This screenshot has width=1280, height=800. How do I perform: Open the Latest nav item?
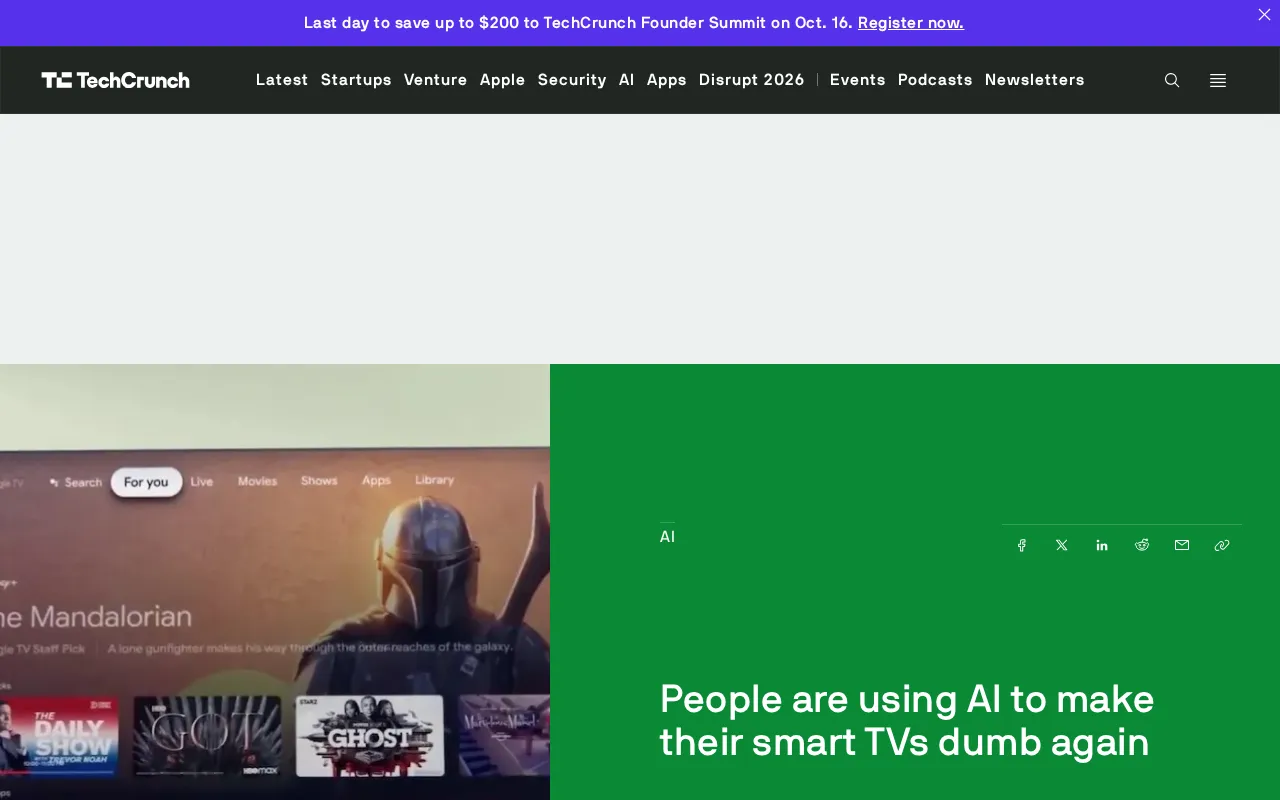click(282, 80)
